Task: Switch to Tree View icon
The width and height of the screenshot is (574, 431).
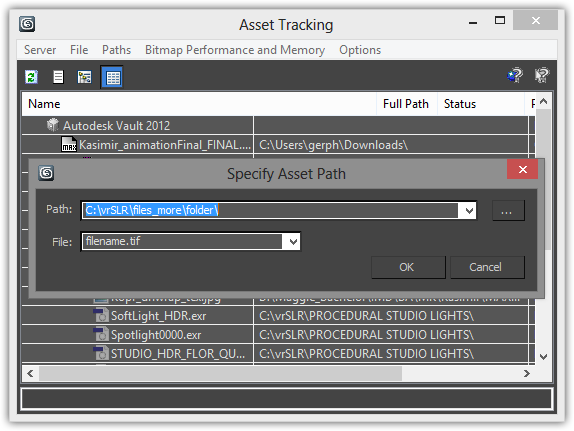Action: [85, 77]
